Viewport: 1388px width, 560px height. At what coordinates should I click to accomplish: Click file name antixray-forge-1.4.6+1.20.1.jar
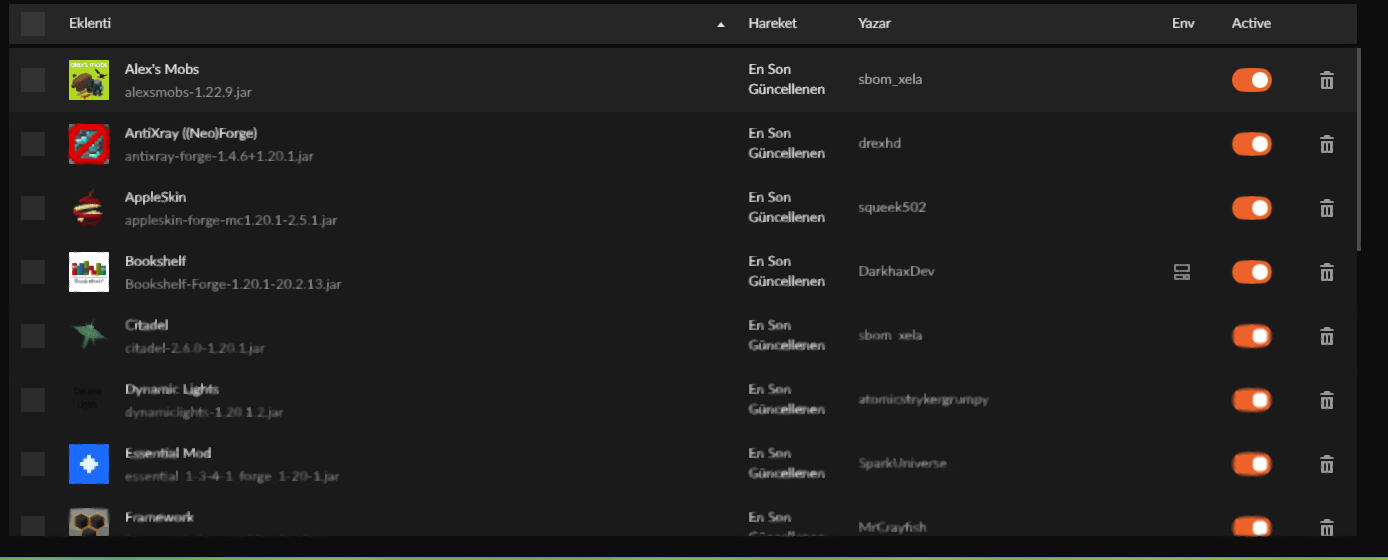pyautogui.click(x=219, y=156)
